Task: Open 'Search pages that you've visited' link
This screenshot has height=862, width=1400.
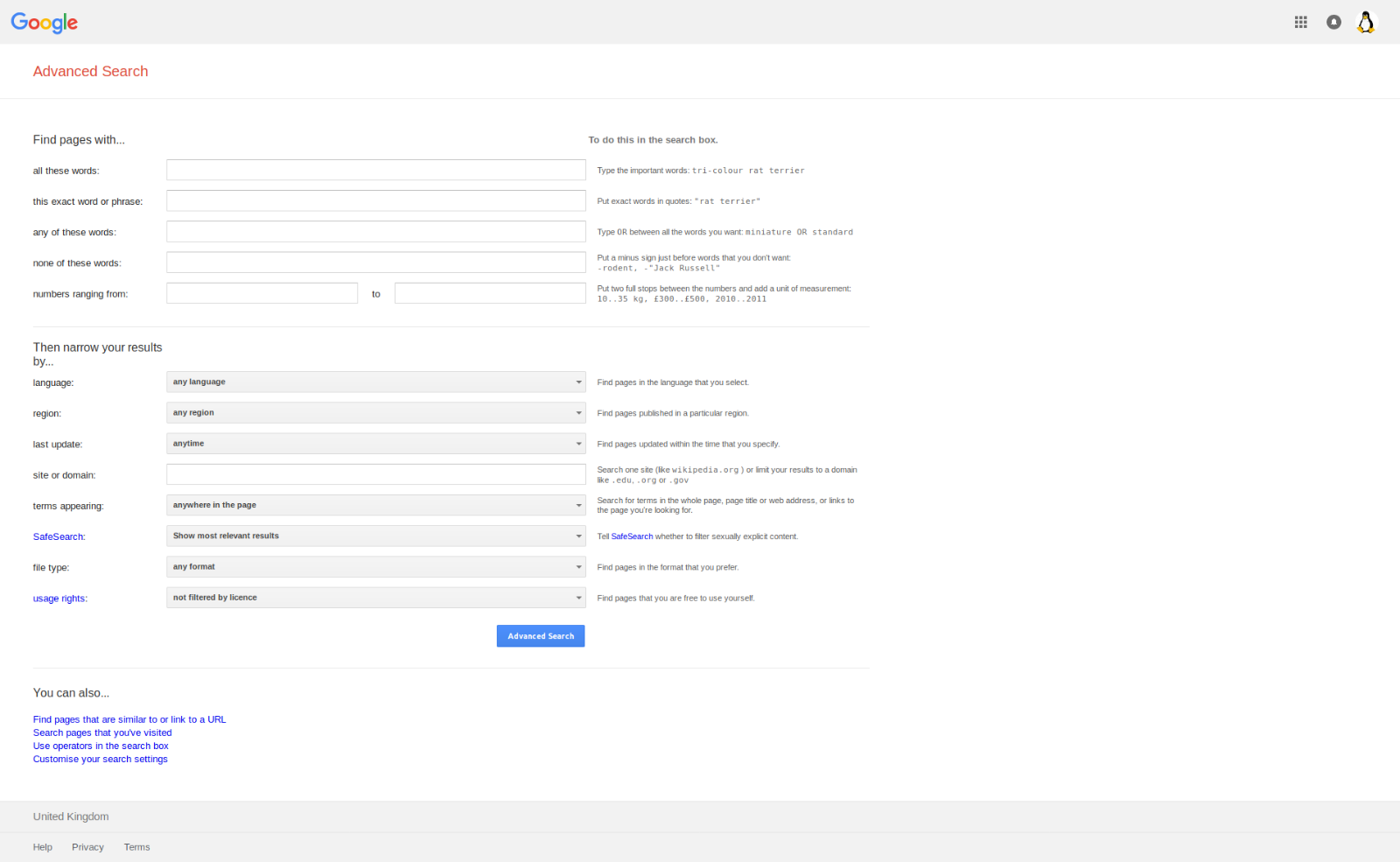Action: tap(102, 732)
